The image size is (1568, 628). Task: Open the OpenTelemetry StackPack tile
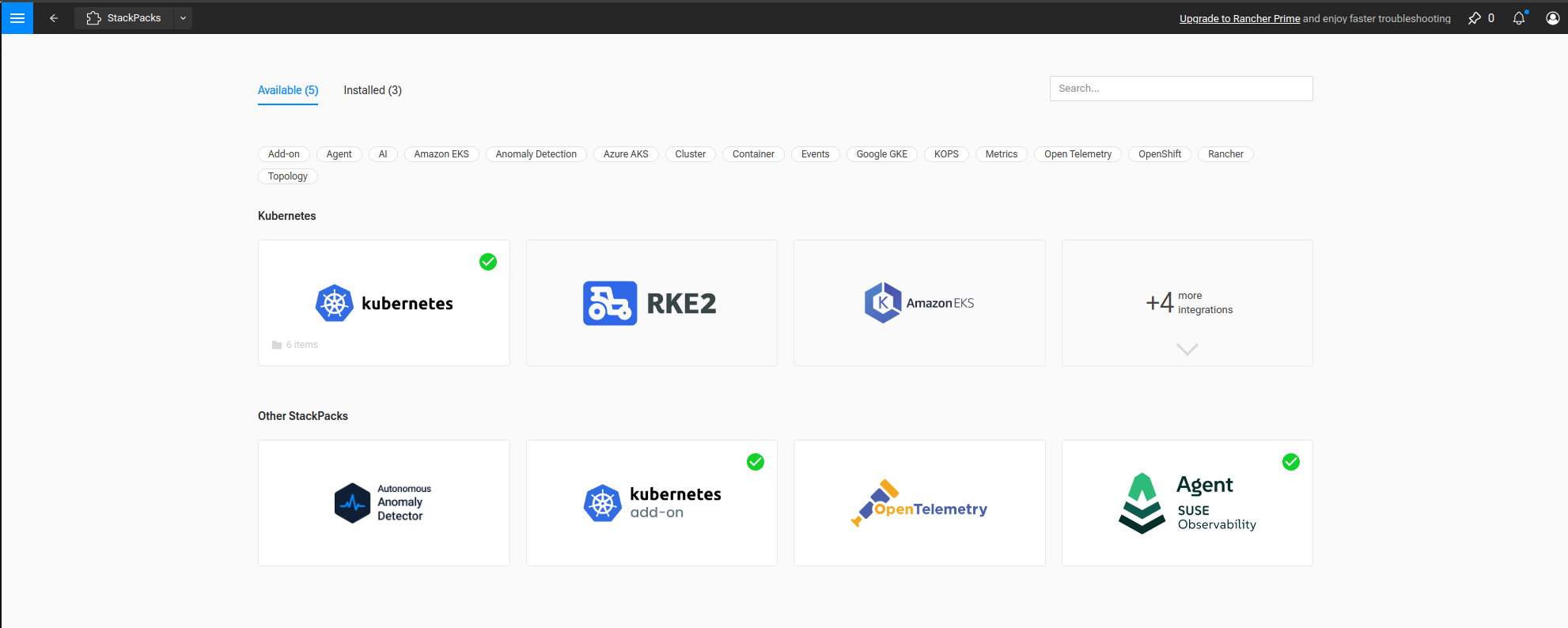pos(918,503)
